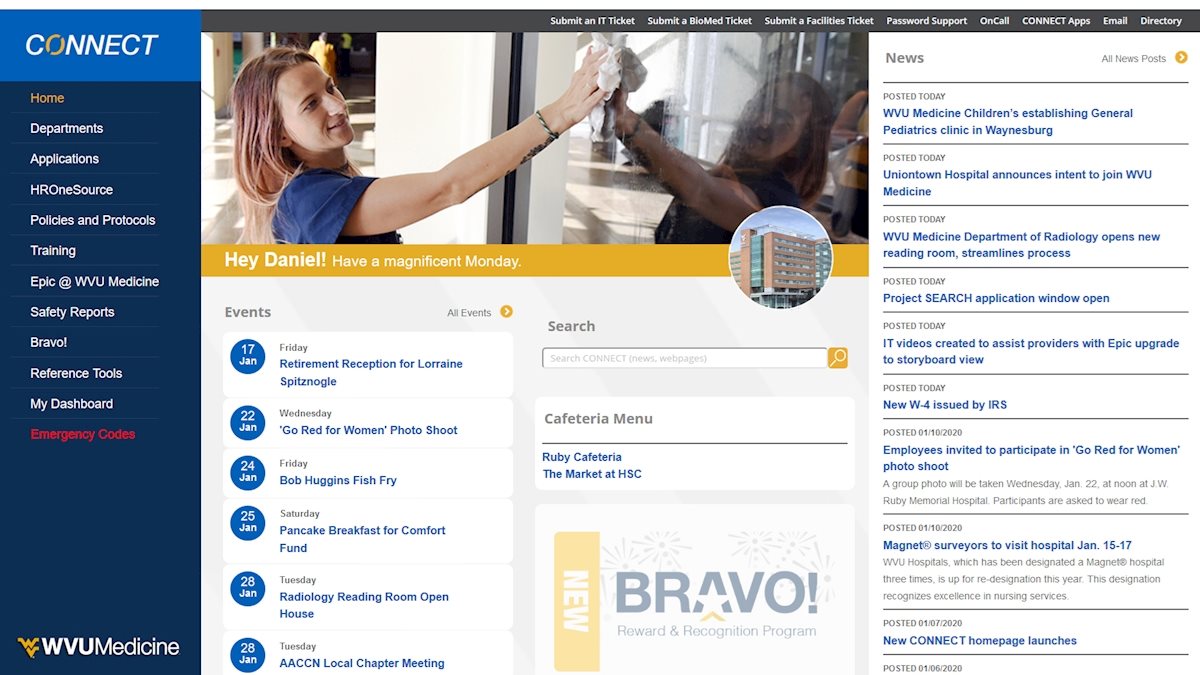Select Emergency Codes in the sidebar
This screenshot has height=675, width=1200.
coord(83,434)
